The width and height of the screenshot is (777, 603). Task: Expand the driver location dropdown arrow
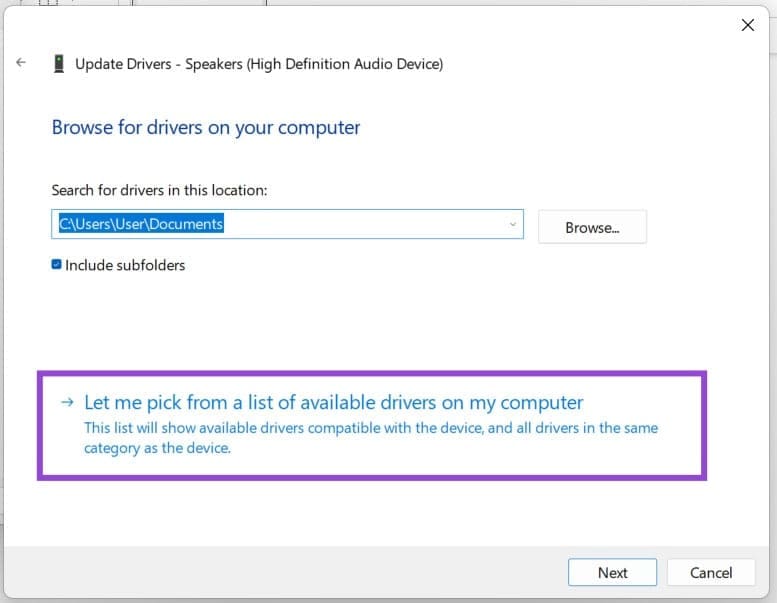pos(513,224)
